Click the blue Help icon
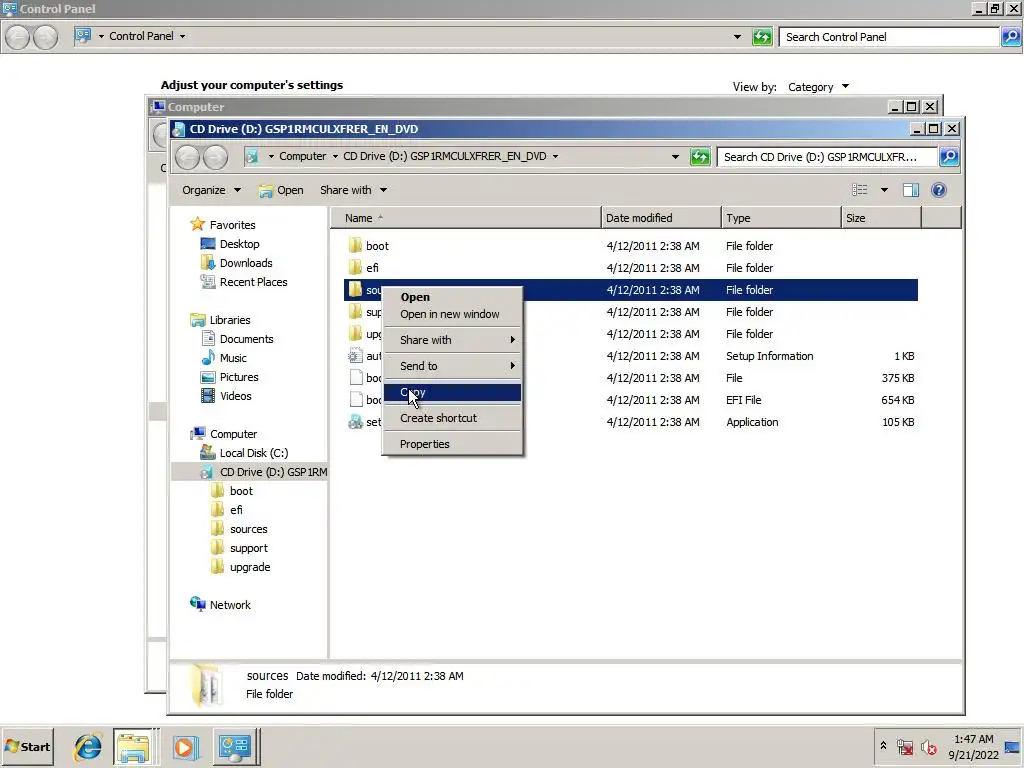The height and width of the screenshot is (768, 1024). (x=938, y=190)
